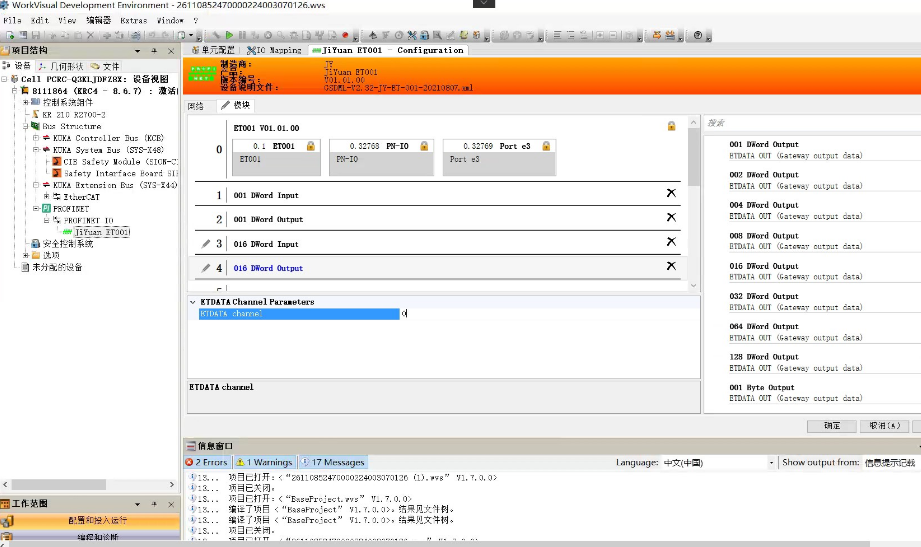Click the green Play/Start toolbar icon

(229, 35)
